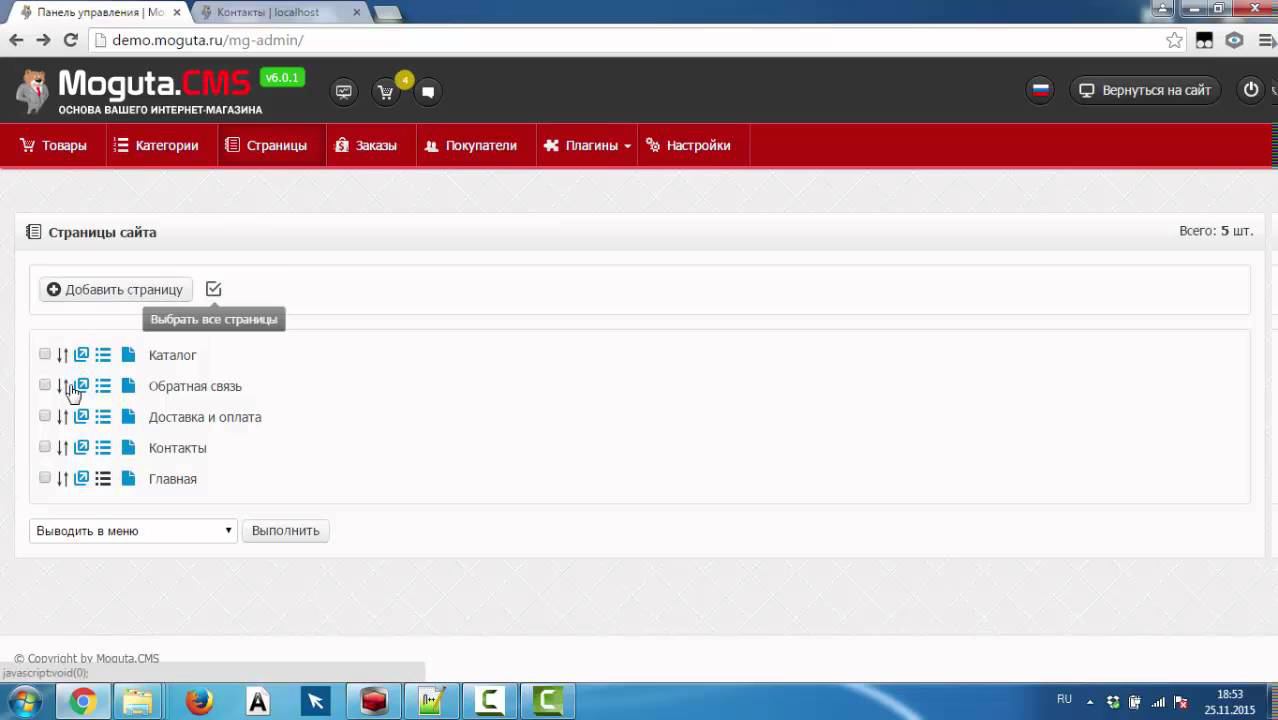Open the Обратная связь page name
The width and height of the screenshot is (1278, 720).
point(195,386)
